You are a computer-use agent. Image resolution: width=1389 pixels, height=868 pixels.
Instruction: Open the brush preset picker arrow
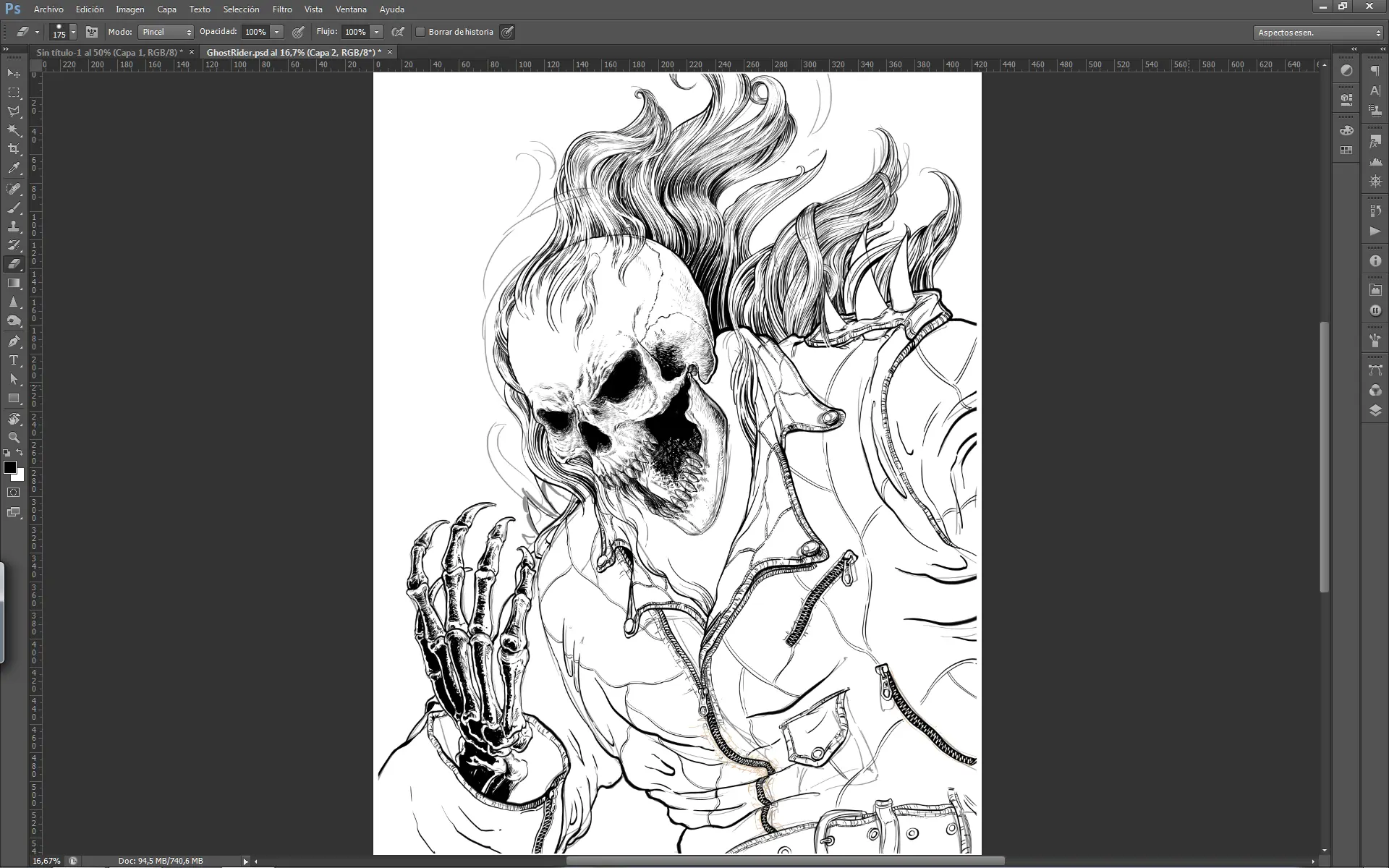73,32
